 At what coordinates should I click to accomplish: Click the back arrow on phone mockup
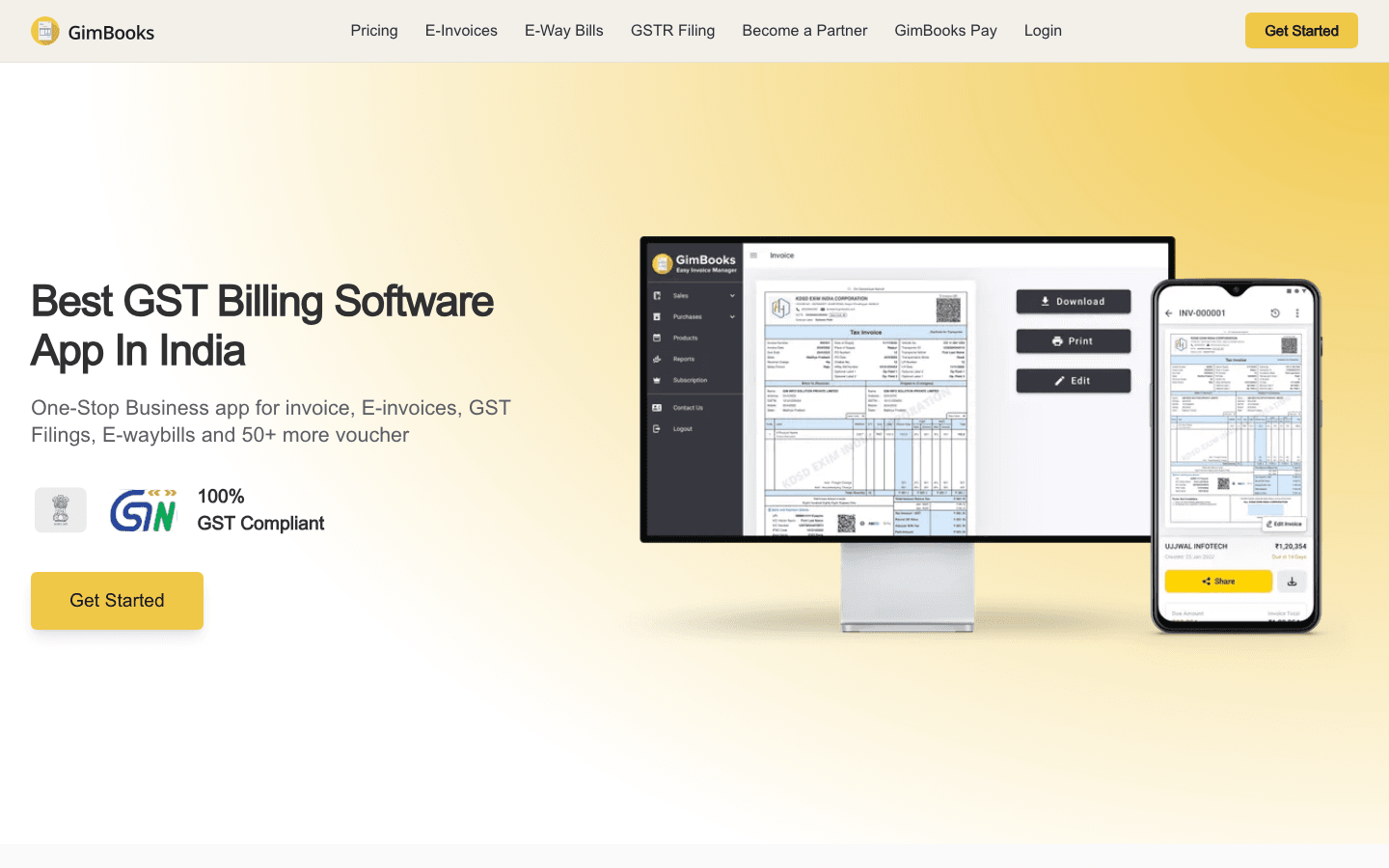click(1169, 313)
